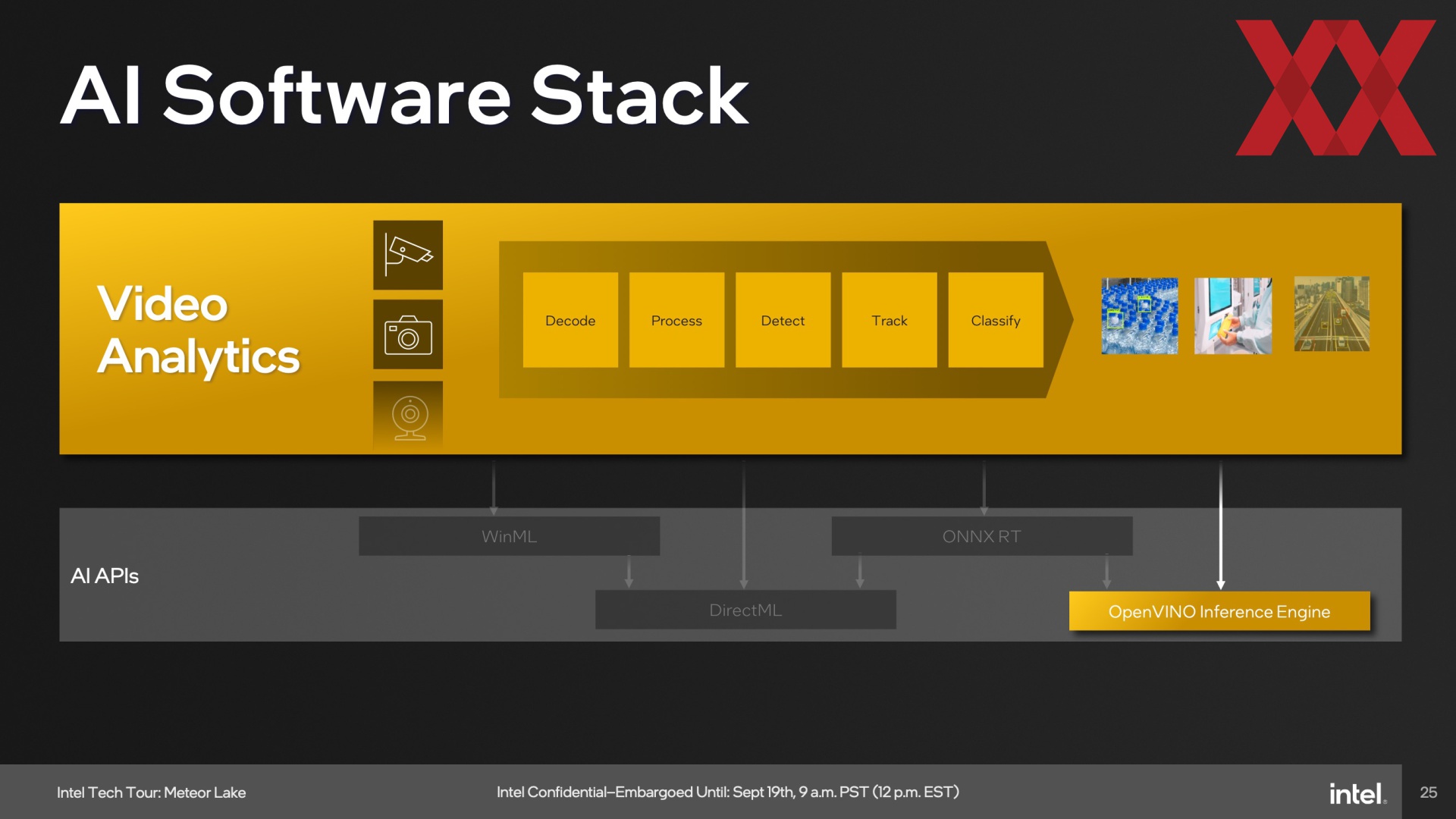Click the Video Analytics heading
The height and width of the screenshot is (819, 1456).
click(199, 330)
